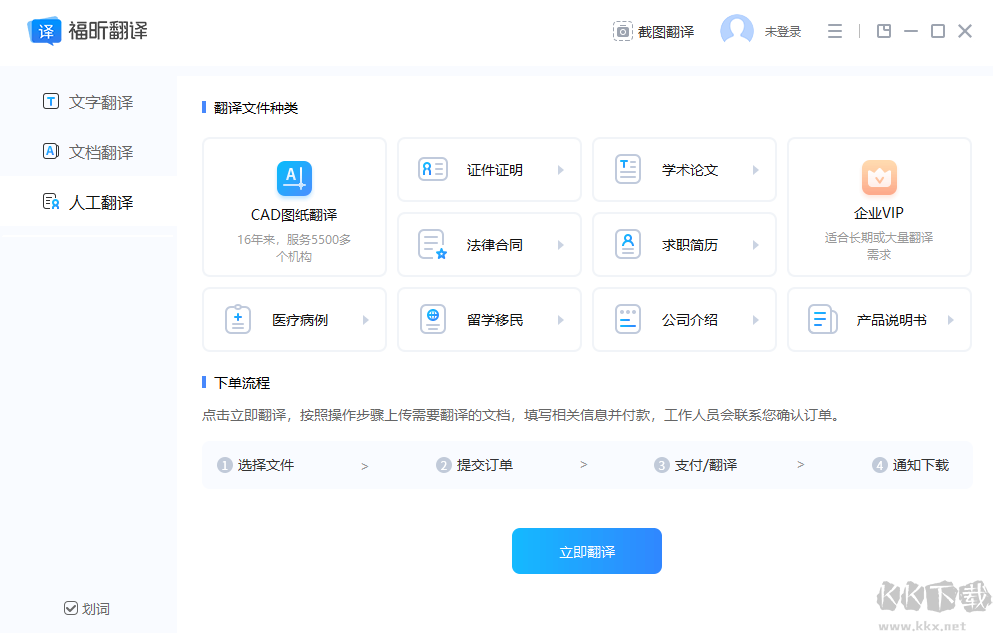Image resolution: width=993 pixels, height=633 pixels.
Task: Select the 医疗病例 medical icon
Action: pyautogui.click(x=238, y=318)
